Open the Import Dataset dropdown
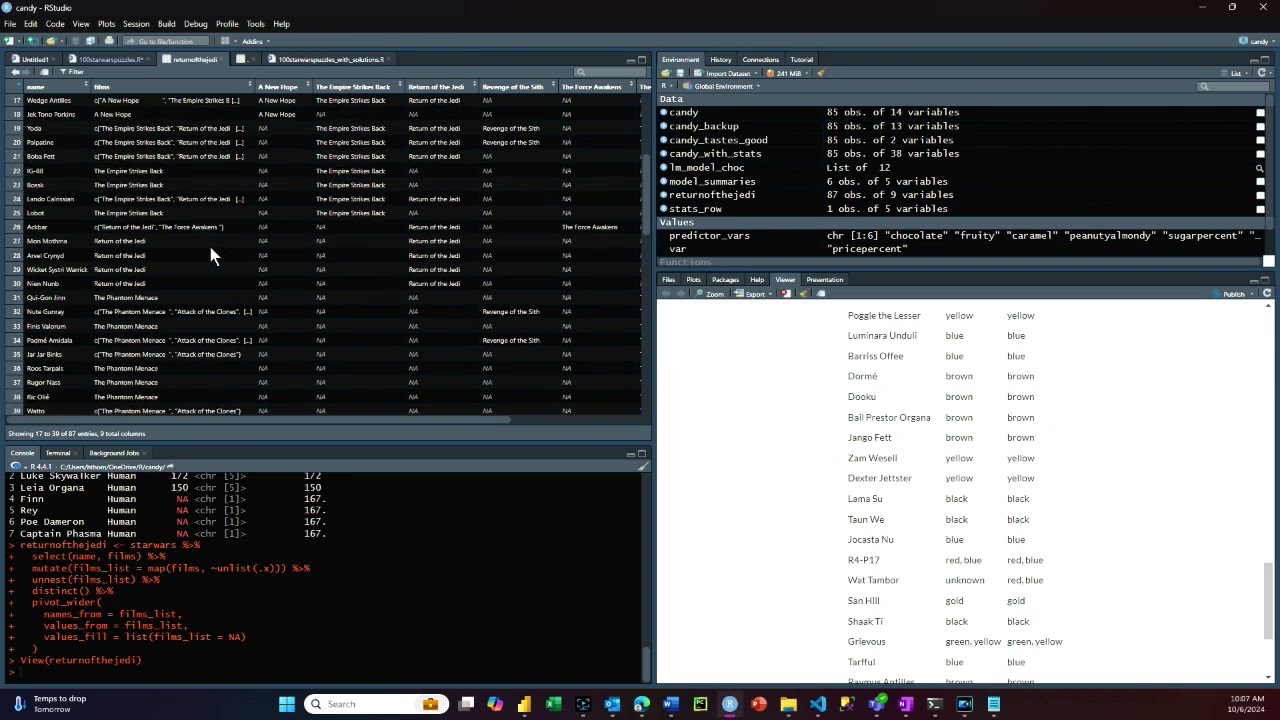The height and width of the screenshot is (720, 1280). pyautogui.click(x=725, y=73)
